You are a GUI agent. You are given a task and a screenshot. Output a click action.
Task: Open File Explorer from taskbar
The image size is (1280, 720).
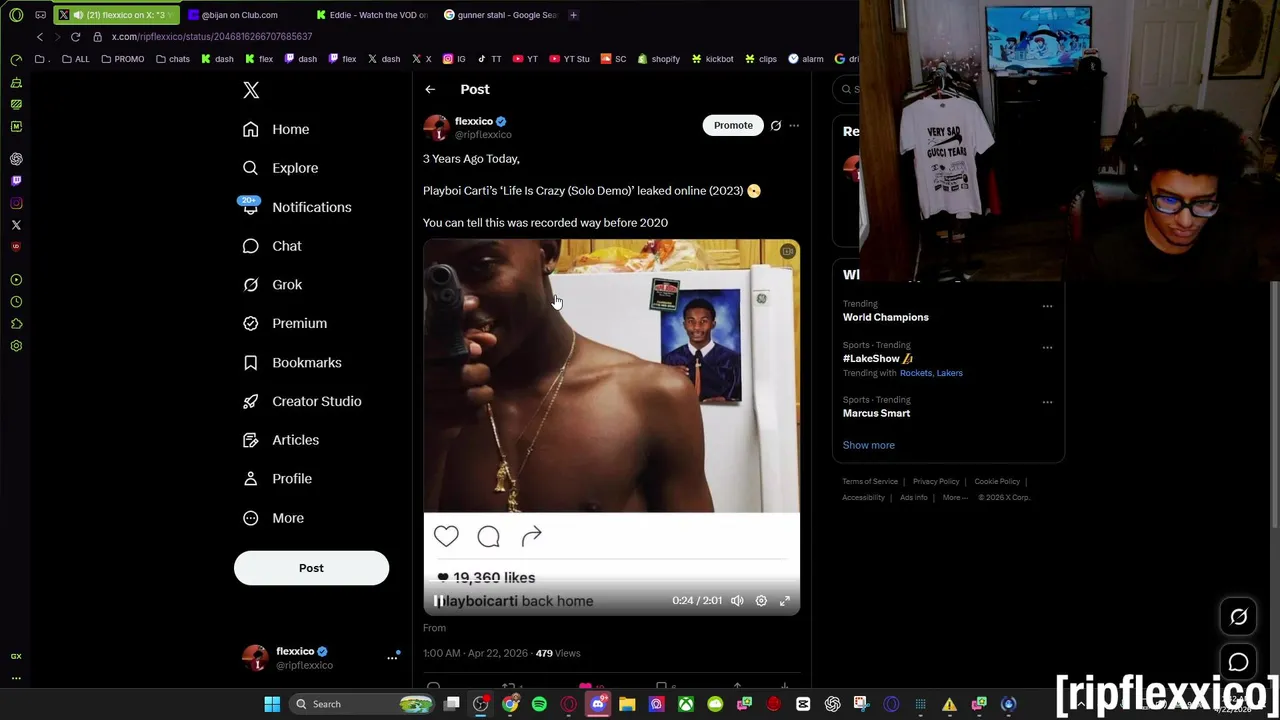click(x=627, y=704)
